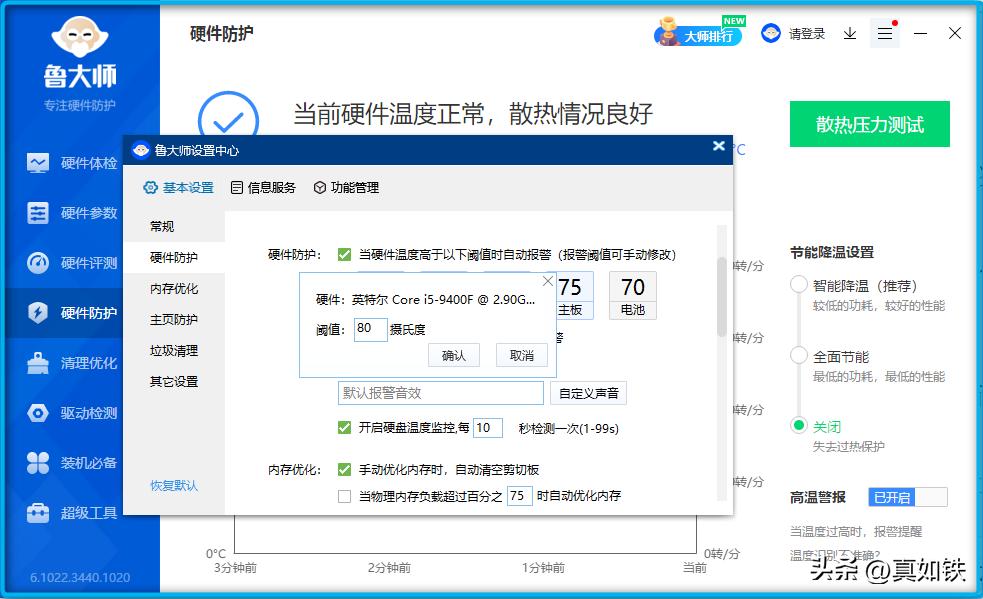
Task: Open the 默认报警音效 sound selector
Action: tap(440, 393)
